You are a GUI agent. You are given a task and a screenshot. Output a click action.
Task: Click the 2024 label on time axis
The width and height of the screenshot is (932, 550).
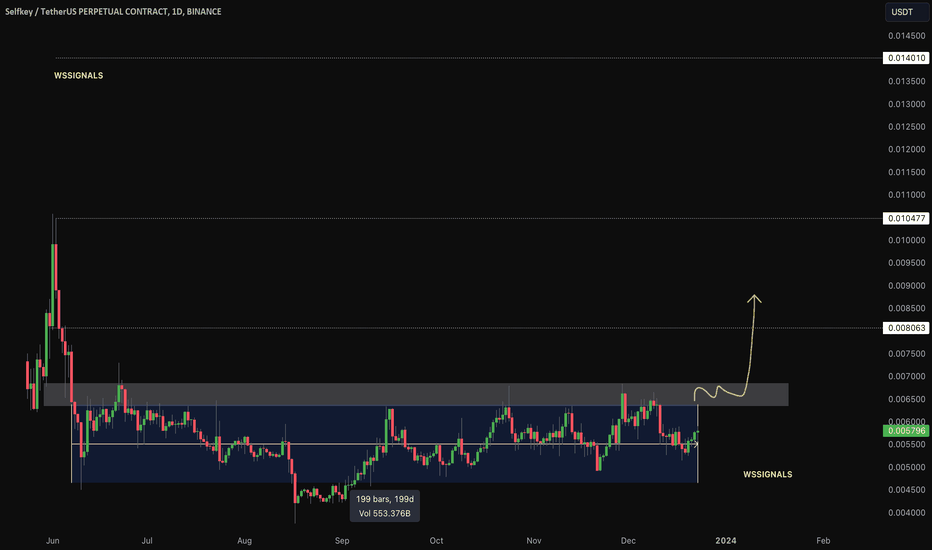726,540
